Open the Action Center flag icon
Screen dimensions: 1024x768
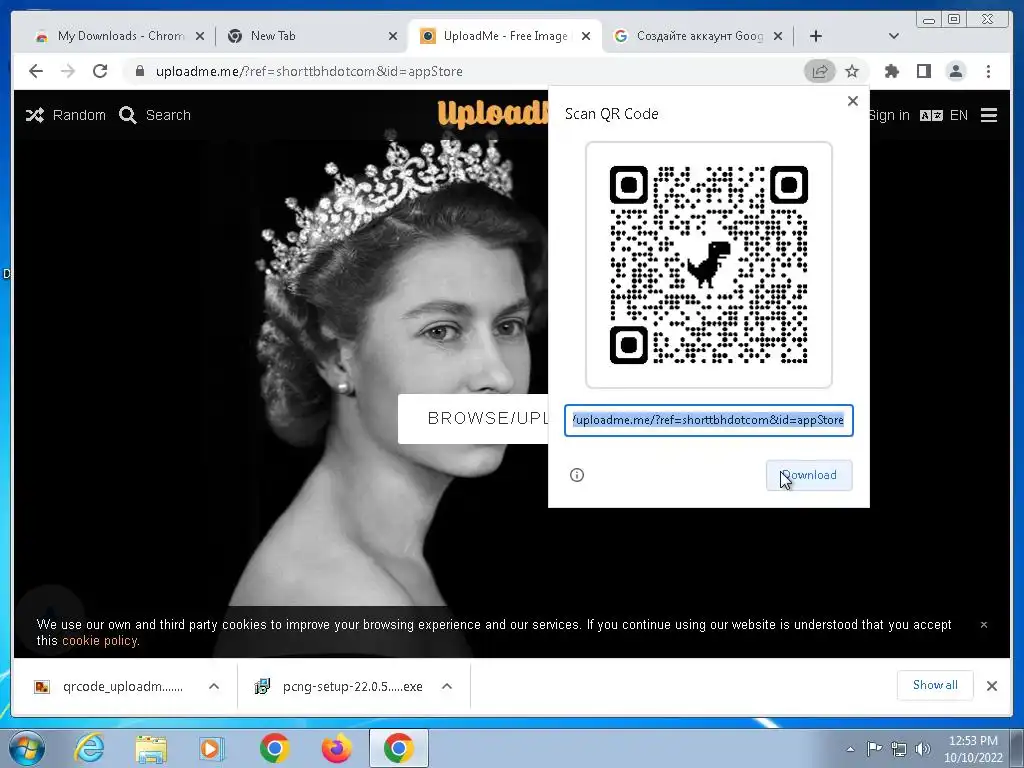click(x=874, y=749)
